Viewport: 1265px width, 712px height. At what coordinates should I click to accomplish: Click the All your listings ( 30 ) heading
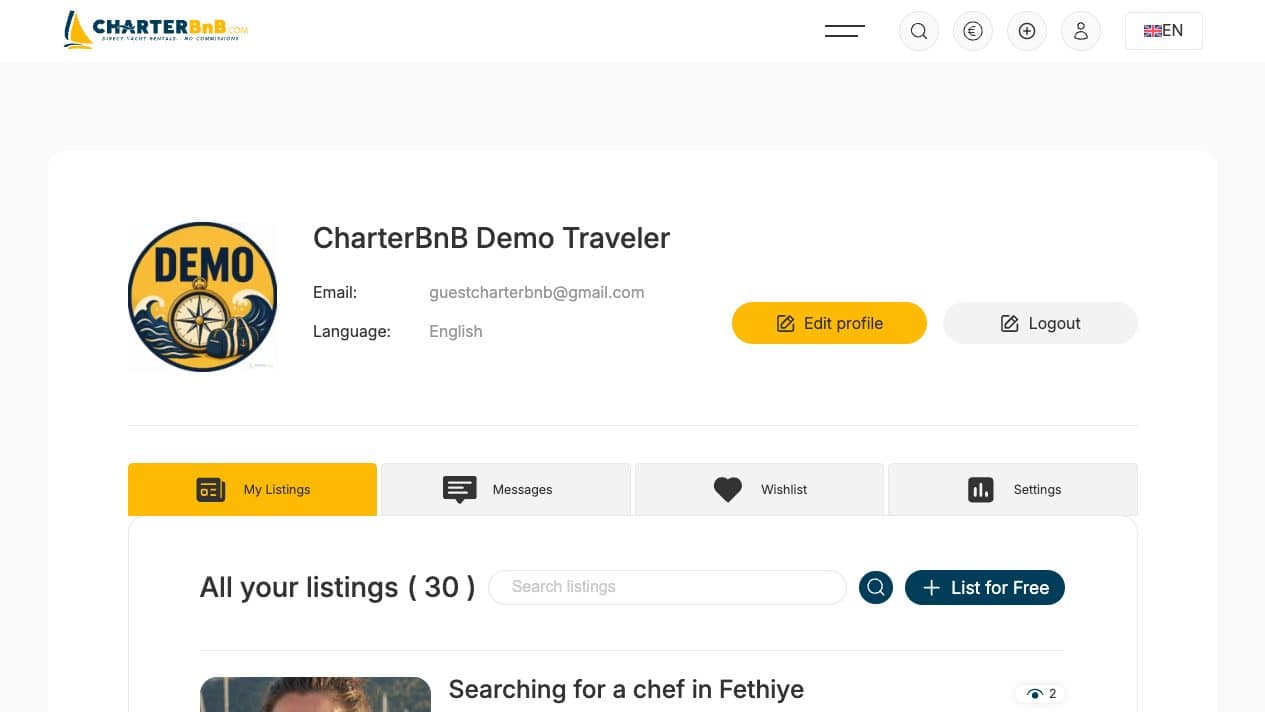click(x=337, y=587)
